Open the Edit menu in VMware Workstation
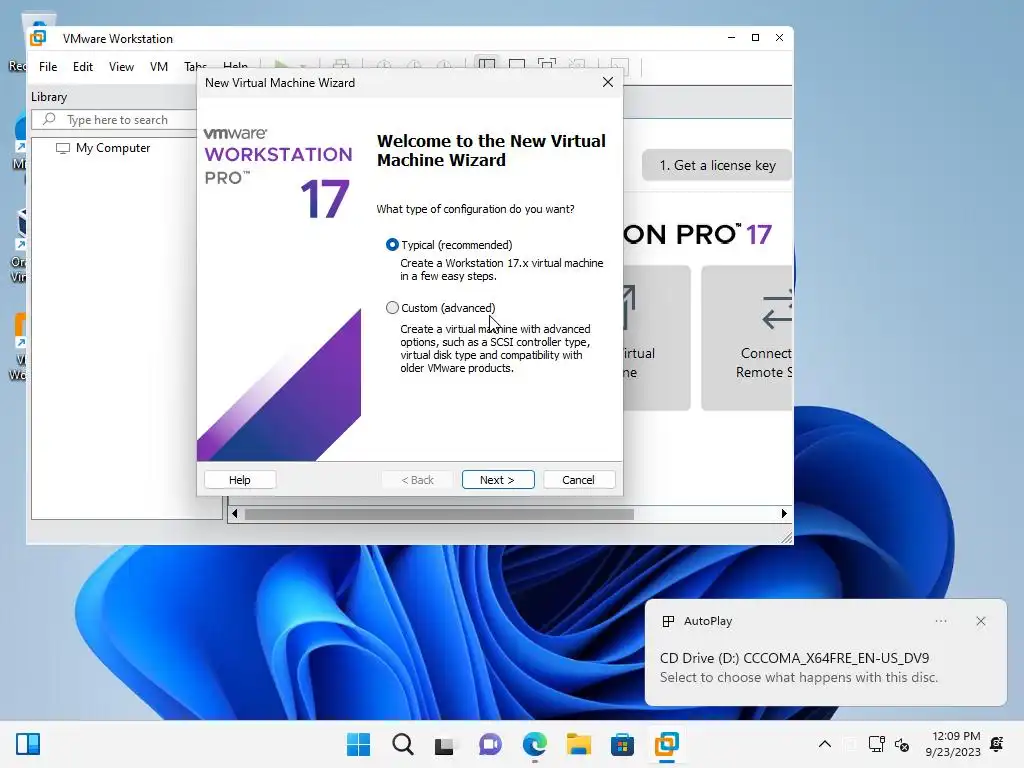The height and width of the screenshot is (768, 1024). (83, 67)
